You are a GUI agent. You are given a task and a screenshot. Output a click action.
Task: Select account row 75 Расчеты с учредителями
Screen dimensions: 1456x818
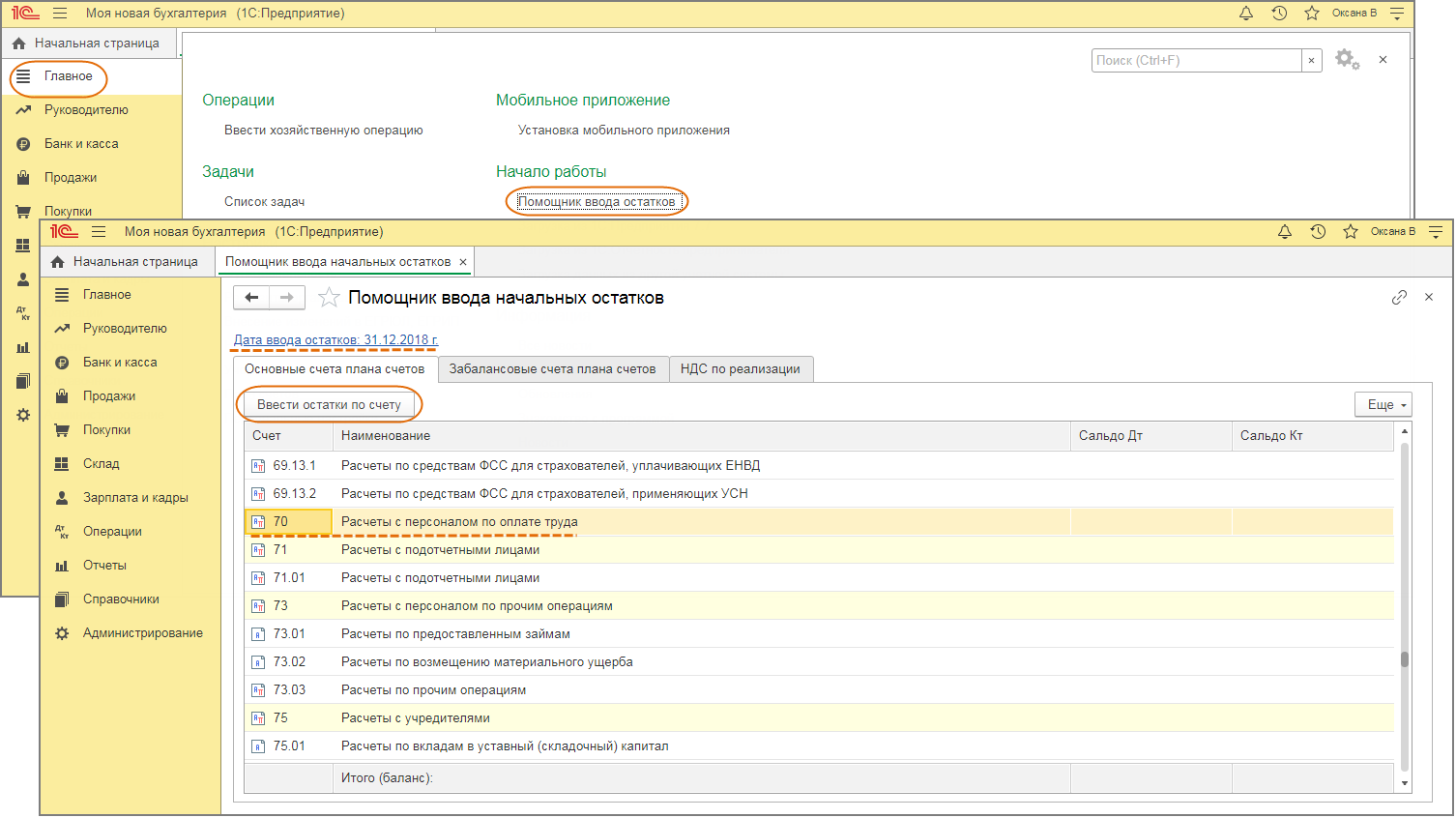(x=819, y=718)
